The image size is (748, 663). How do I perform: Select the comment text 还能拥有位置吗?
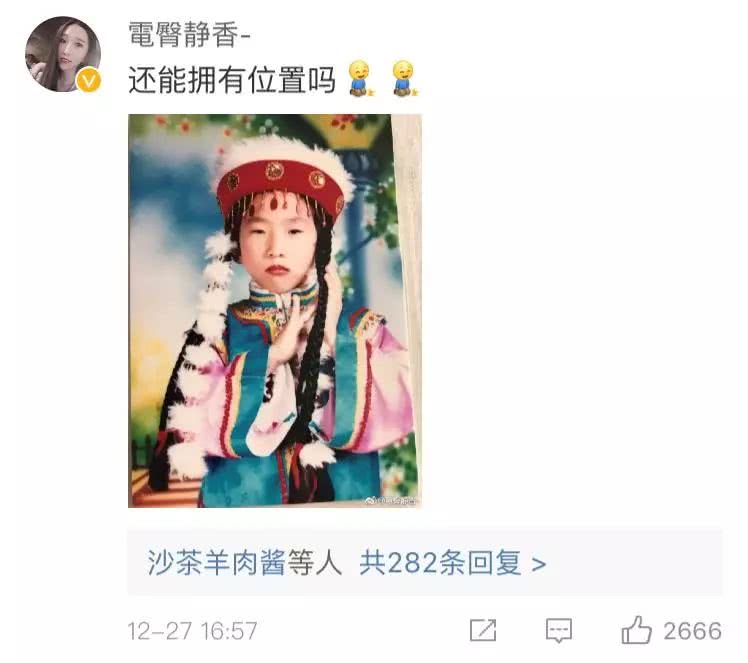click(x=231, y=79)
